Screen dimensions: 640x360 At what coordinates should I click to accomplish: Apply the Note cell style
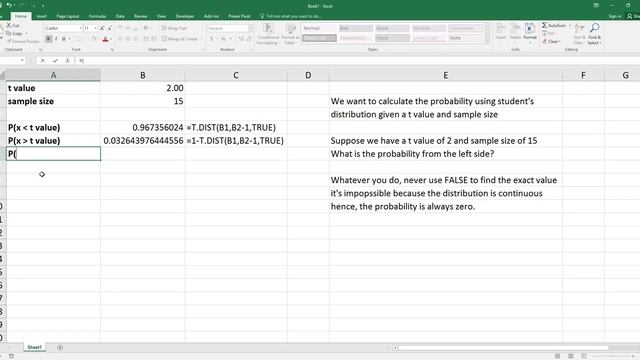(465, 38)
